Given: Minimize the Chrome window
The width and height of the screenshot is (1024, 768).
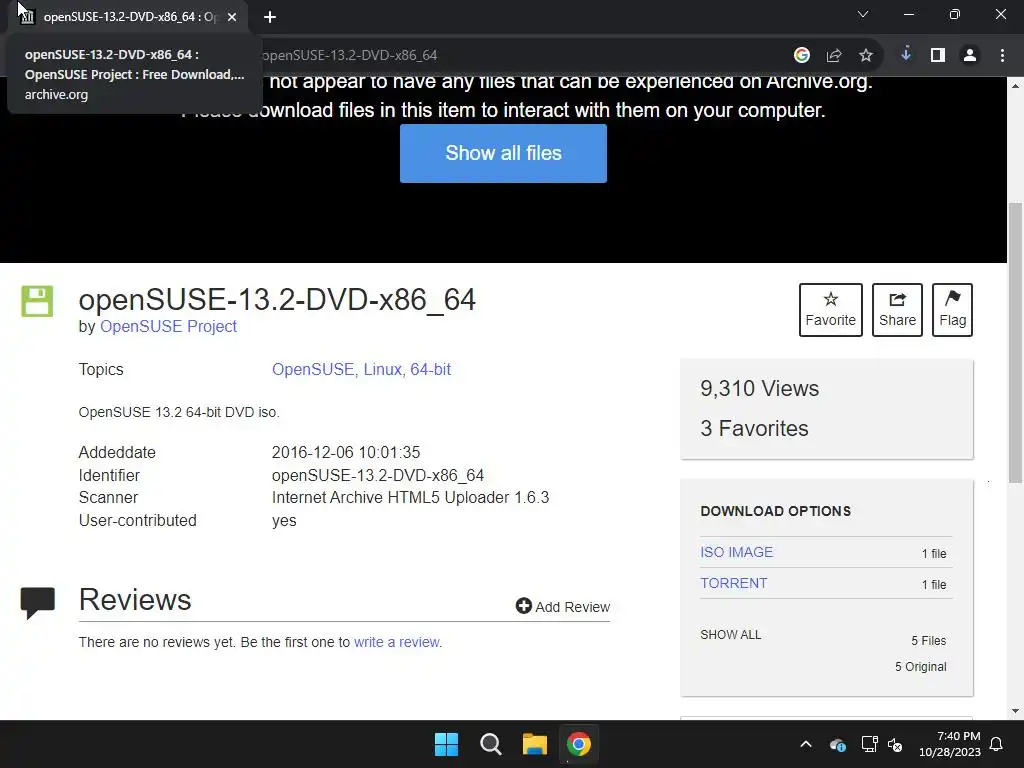Looking at the screenshot, I should (x=908, y=14).
